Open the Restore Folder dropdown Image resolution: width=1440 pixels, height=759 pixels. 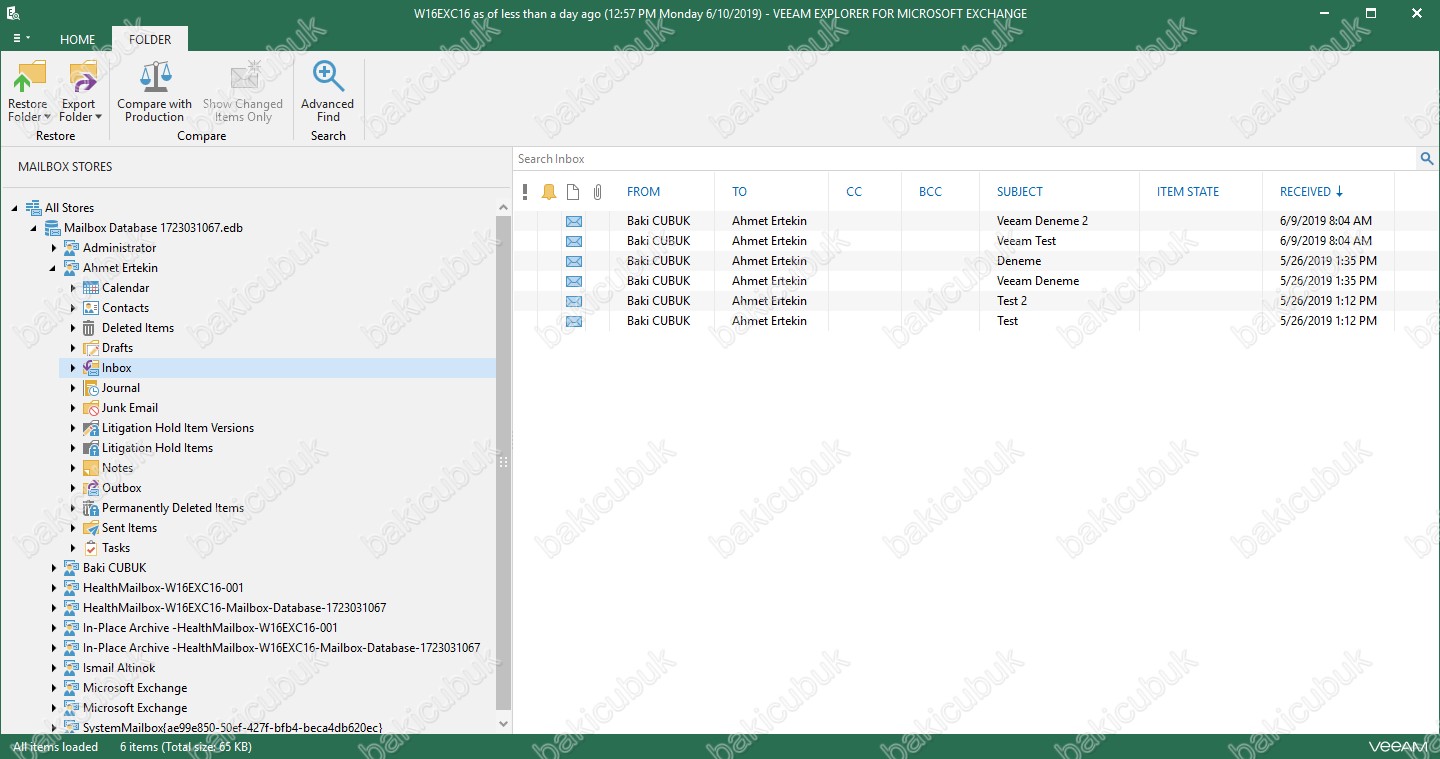[x=28, y=92]
